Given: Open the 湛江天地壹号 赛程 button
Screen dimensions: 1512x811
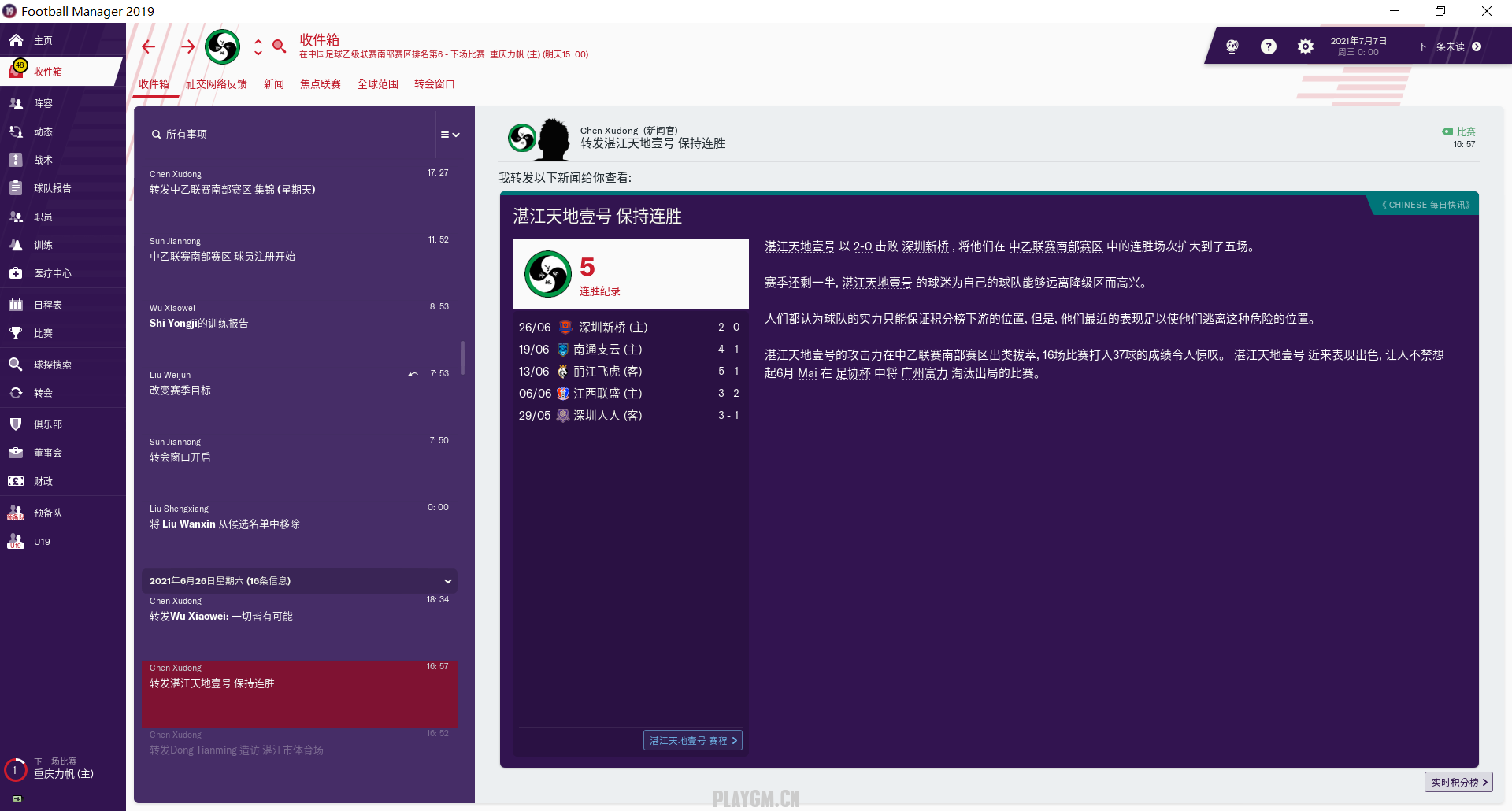Looking at the screenshot, I should [693, 740].
